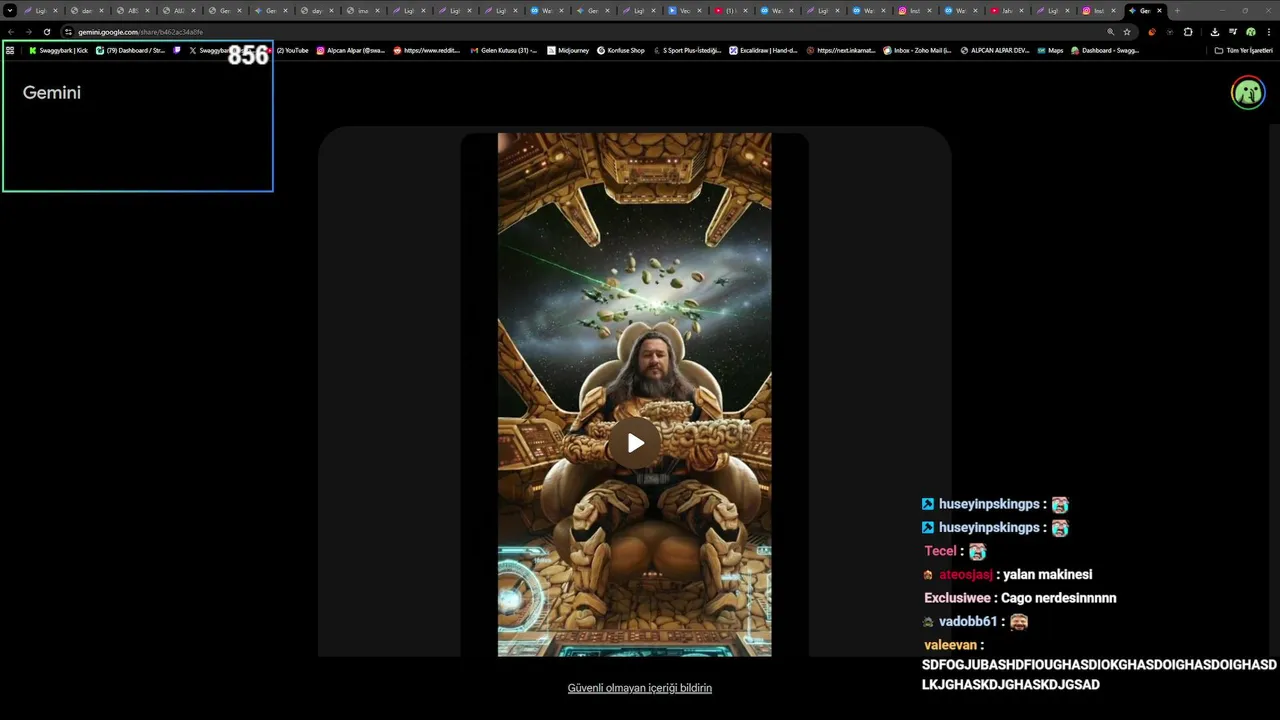Open the Twitch icon bookmark

(x=177, y=50)
